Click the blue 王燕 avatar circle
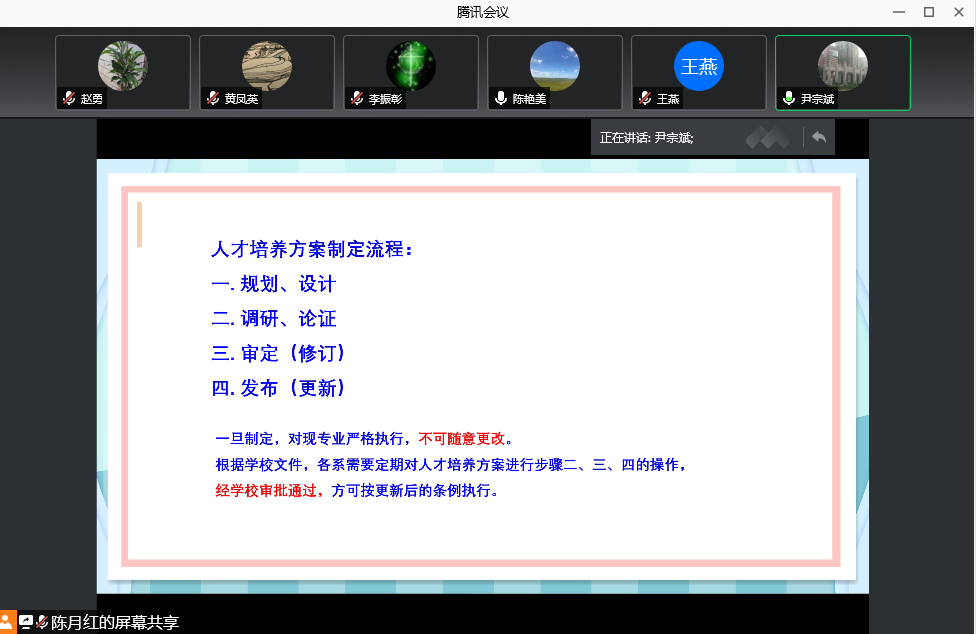Screen dimensions: 976x634 click(x=698, y=66)
